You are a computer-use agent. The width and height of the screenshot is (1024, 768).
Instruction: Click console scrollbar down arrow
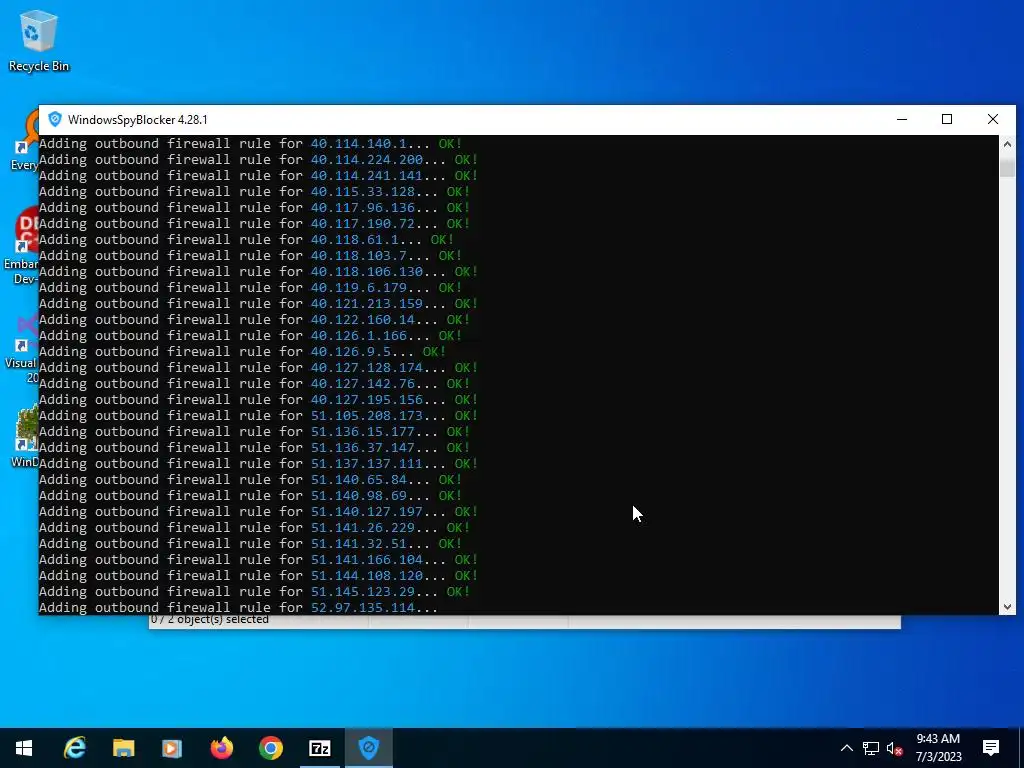tap(1007, 607)
